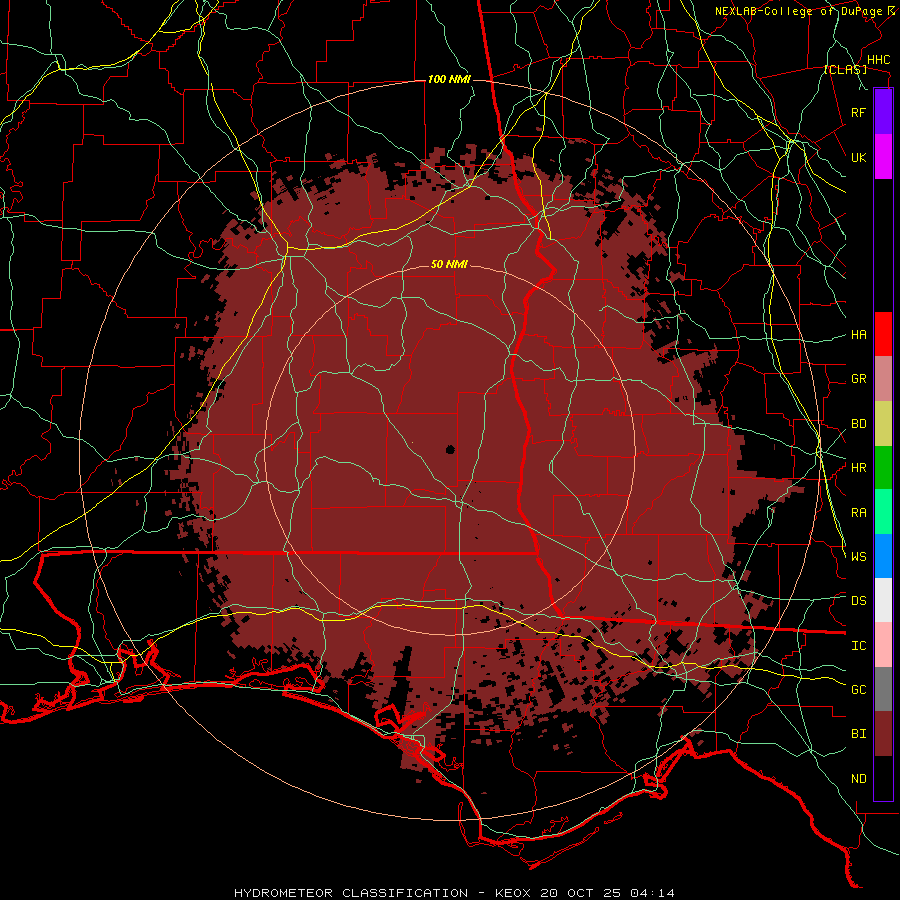Click the HA red legend swatch

[x=883, y=334]
